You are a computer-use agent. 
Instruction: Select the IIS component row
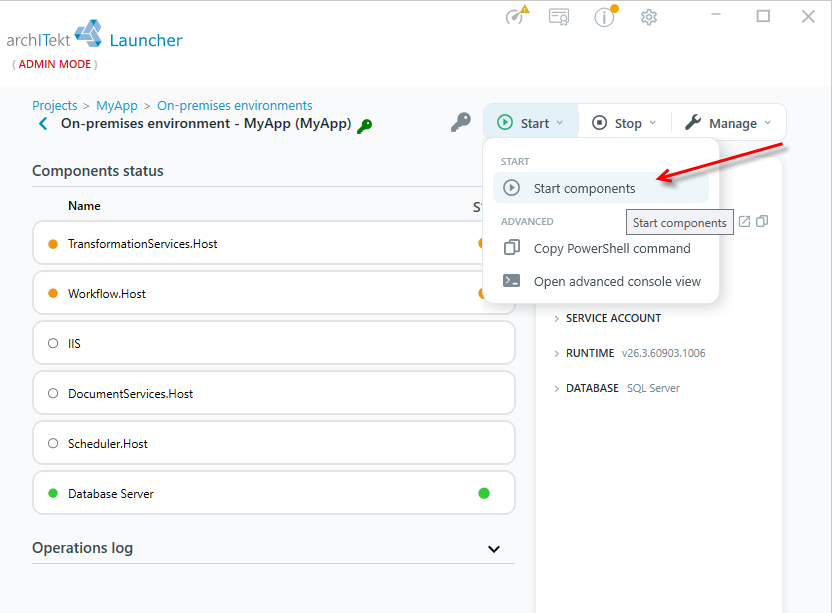[274, 343]
